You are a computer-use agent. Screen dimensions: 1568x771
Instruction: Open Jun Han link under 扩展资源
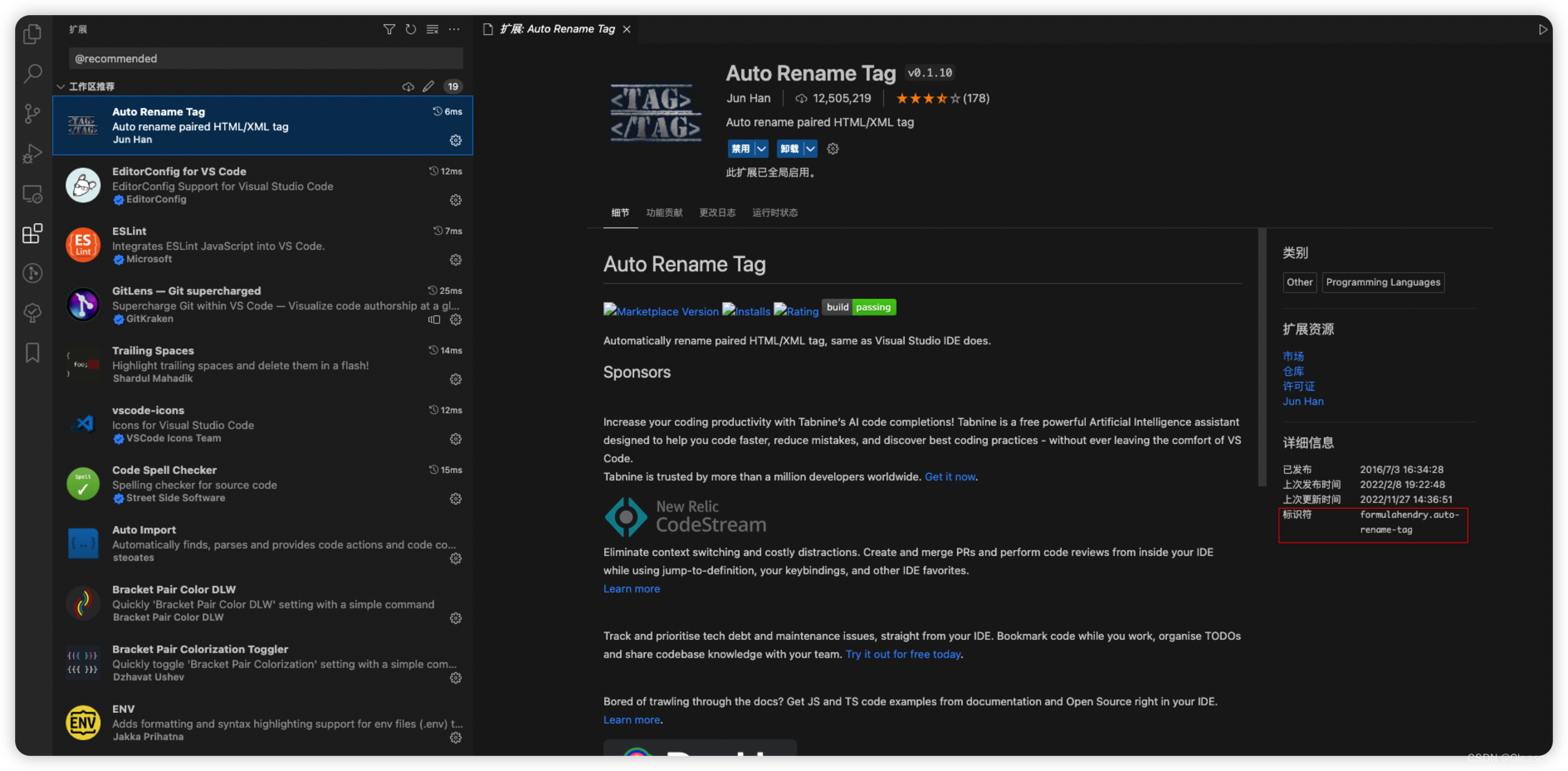(x=1303, y=401)
